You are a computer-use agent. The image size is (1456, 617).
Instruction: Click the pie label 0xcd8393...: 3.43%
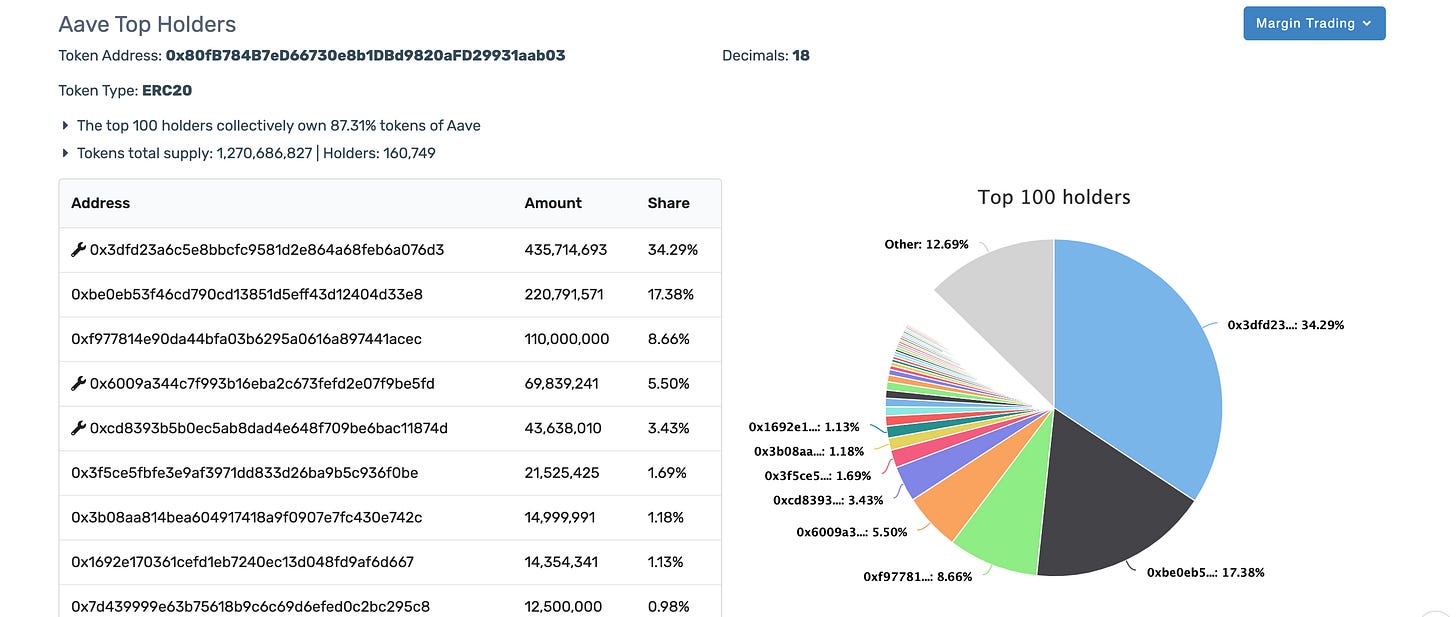[x=829, y=500]
